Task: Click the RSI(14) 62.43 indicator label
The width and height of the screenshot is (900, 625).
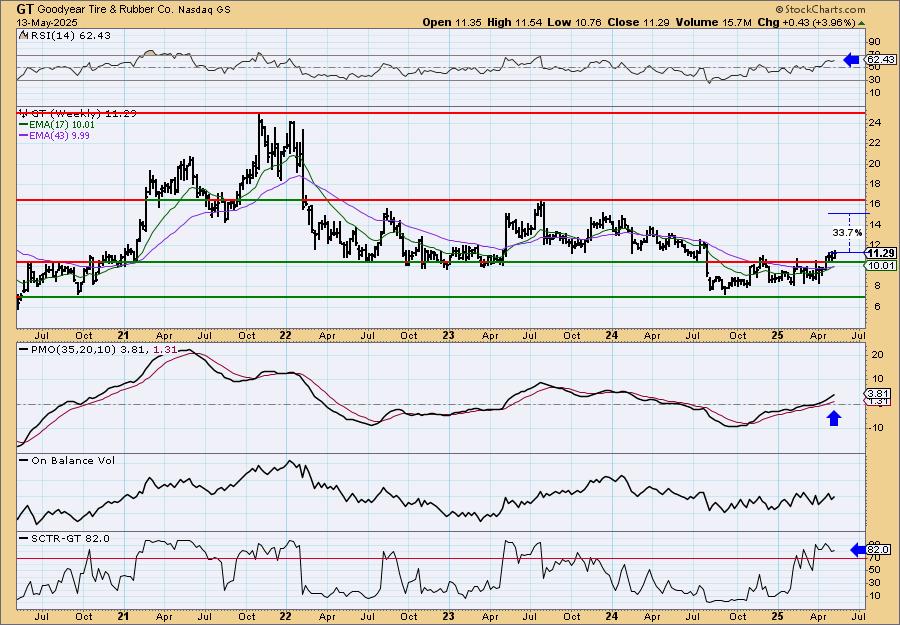Action: click(x=69, y=35)
